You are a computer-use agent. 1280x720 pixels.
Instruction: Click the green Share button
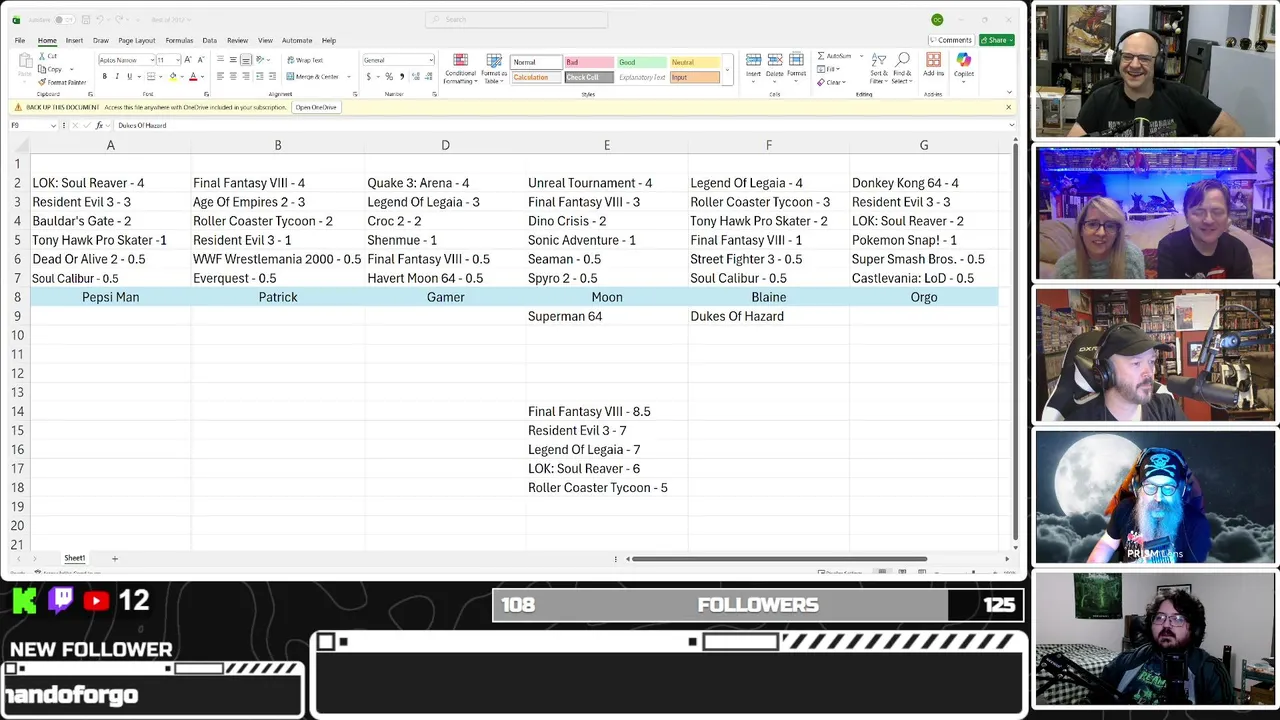pyautogui.click(x=996, y=40)
